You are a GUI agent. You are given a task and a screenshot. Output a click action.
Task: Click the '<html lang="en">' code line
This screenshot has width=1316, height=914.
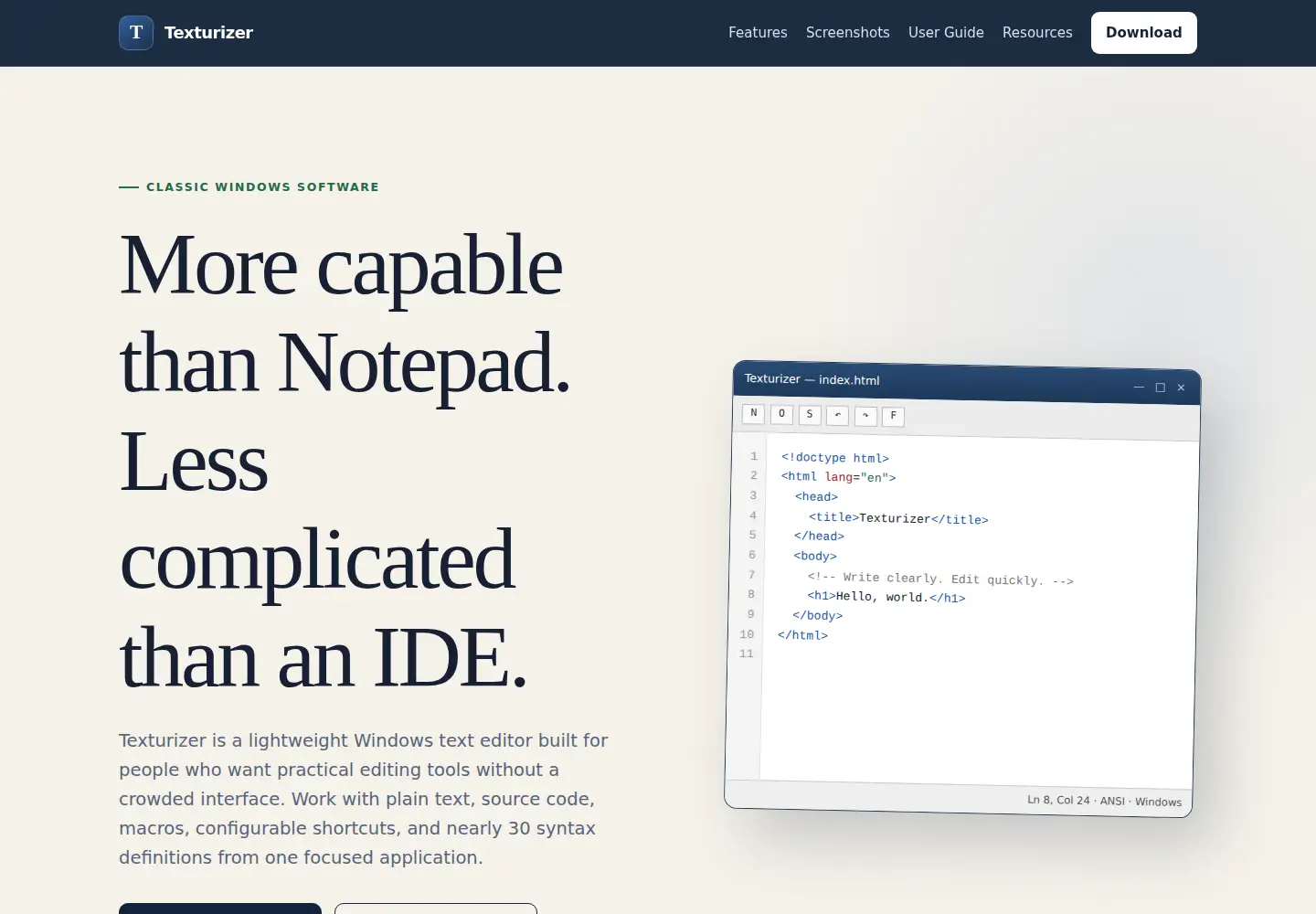pos(839,477)
